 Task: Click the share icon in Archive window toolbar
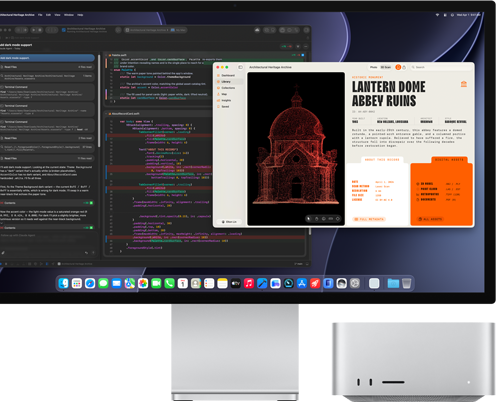[404, 67]
